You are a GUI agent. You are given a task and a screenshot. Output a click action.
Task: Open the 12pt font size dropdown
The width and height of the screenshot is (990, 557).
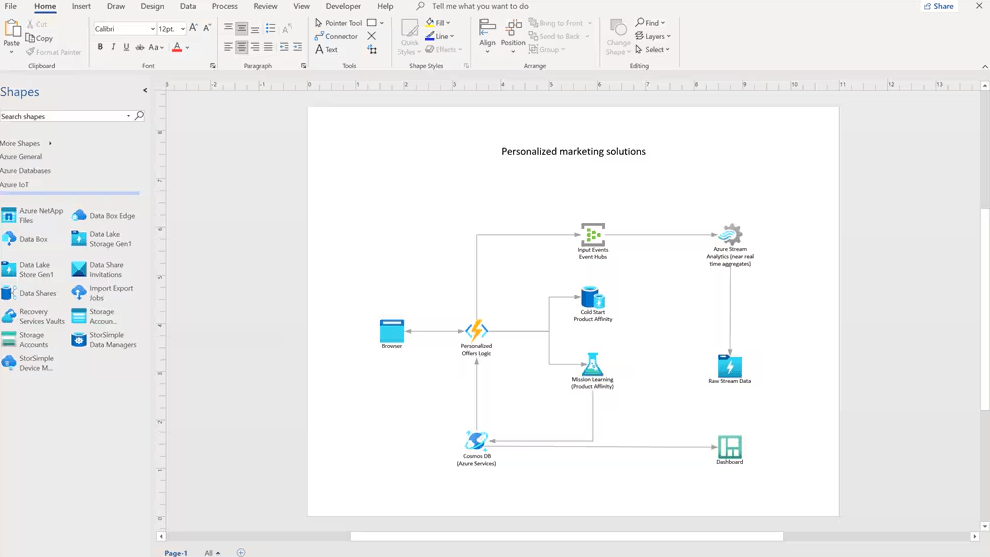tap(182, 29)
